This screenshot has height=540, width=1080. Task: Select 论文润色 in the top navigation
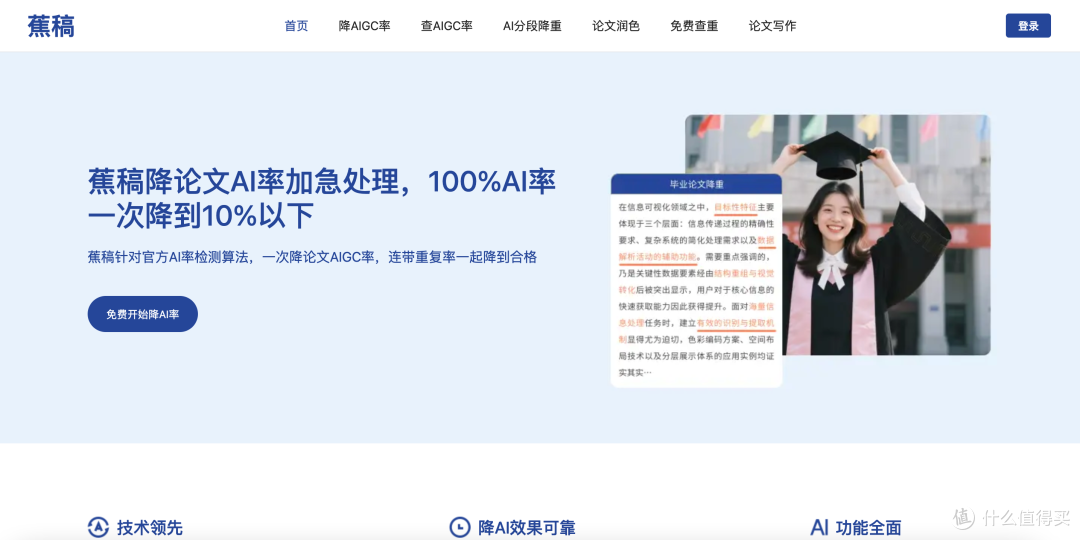coord(616,26)
